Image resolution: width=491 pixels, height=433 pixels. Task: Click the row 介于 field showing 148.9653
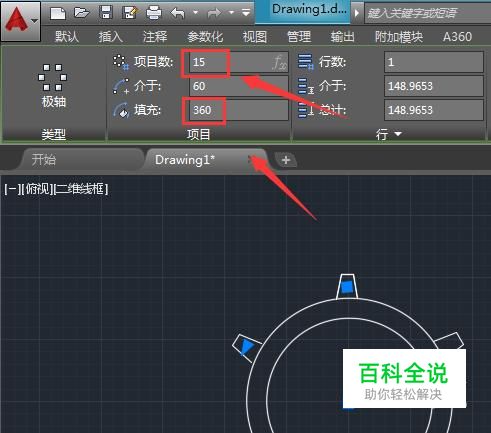[x=434, y=86]
